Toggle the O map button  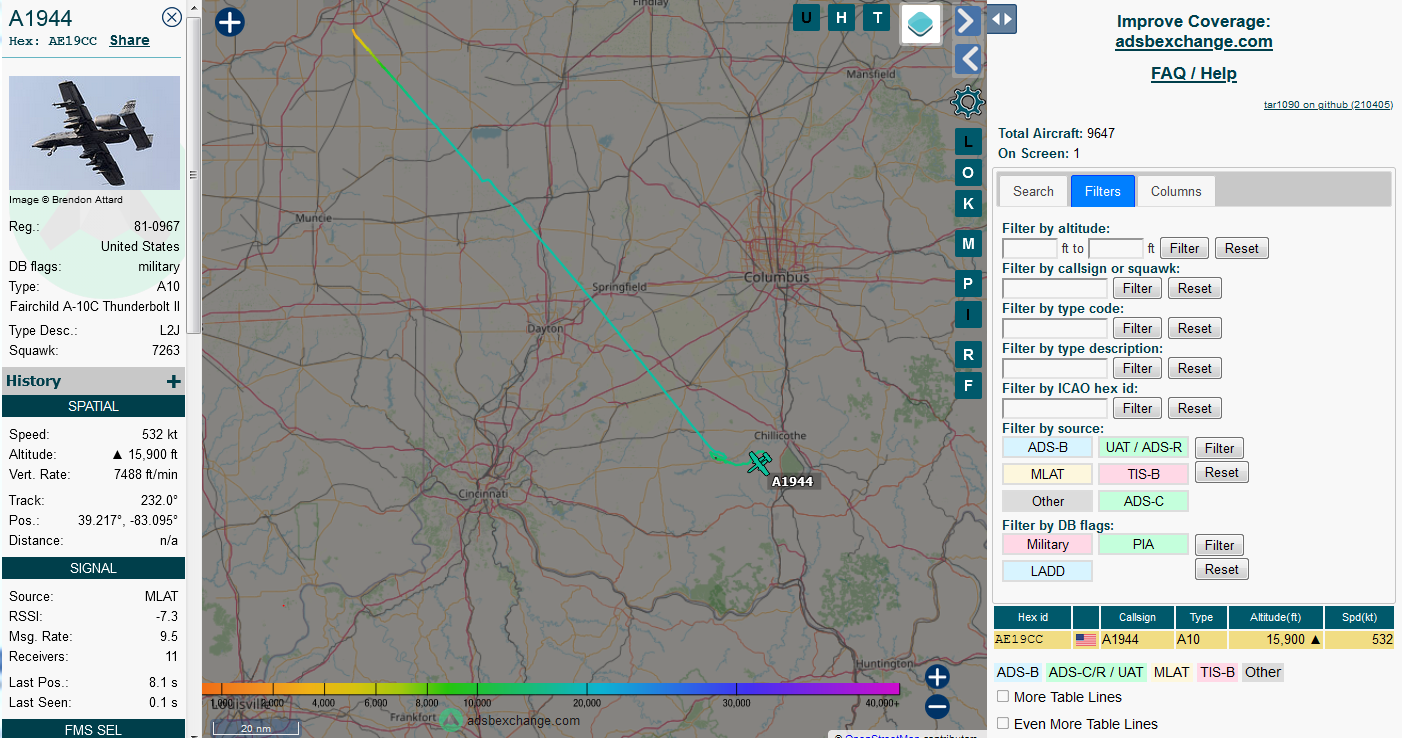pyautogui.click(x=968, y=173)
